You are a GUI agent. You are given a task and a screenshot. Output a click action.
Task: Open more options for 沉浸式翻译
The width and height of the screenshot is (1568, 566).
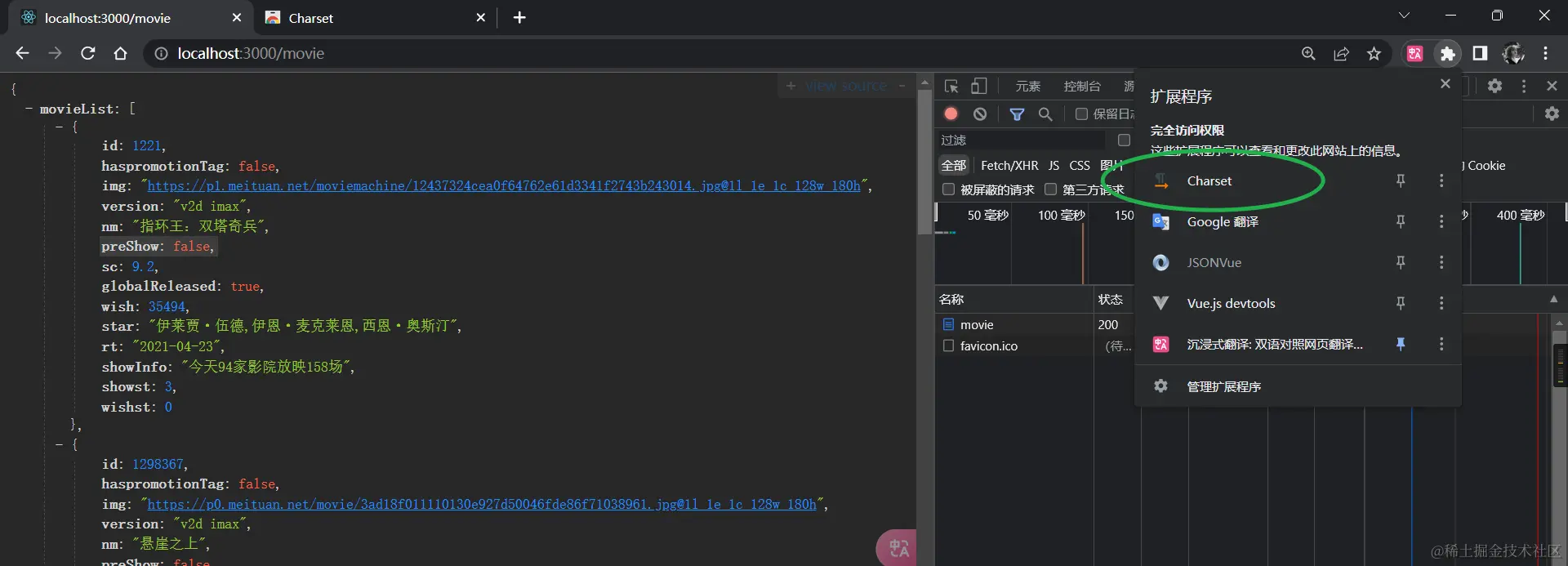pos(1441,344)
